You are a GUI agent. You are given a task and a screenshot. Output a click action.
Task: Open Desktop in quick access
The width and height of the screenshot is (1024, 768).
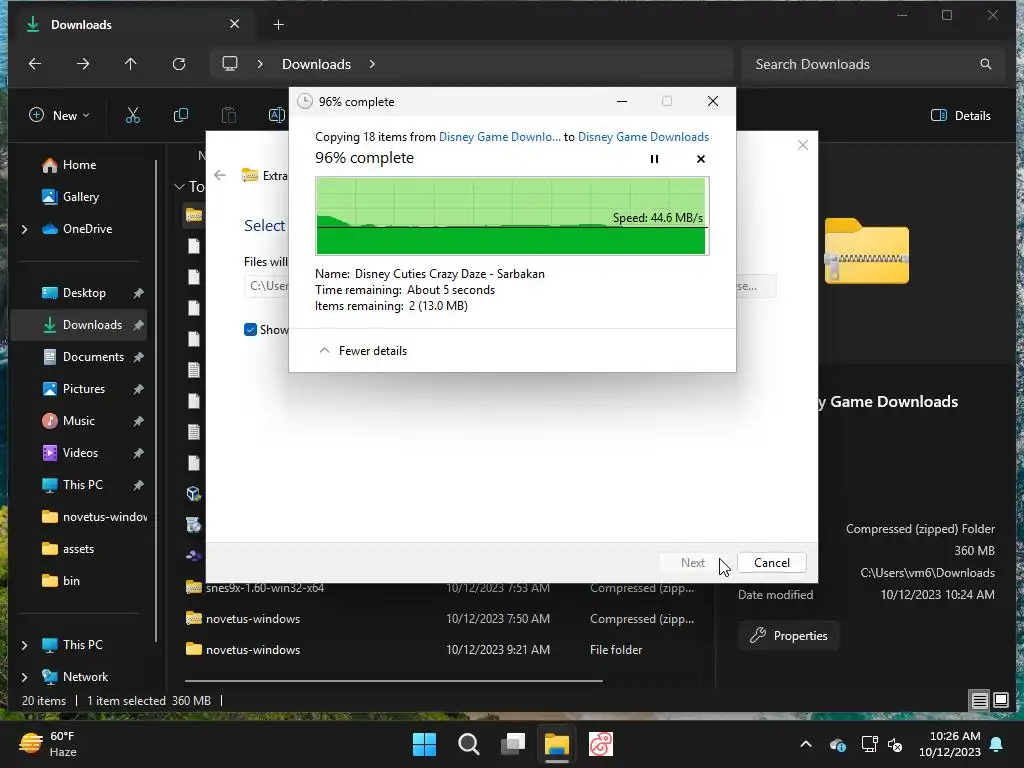pyautogui.click(x=78, y=293)
